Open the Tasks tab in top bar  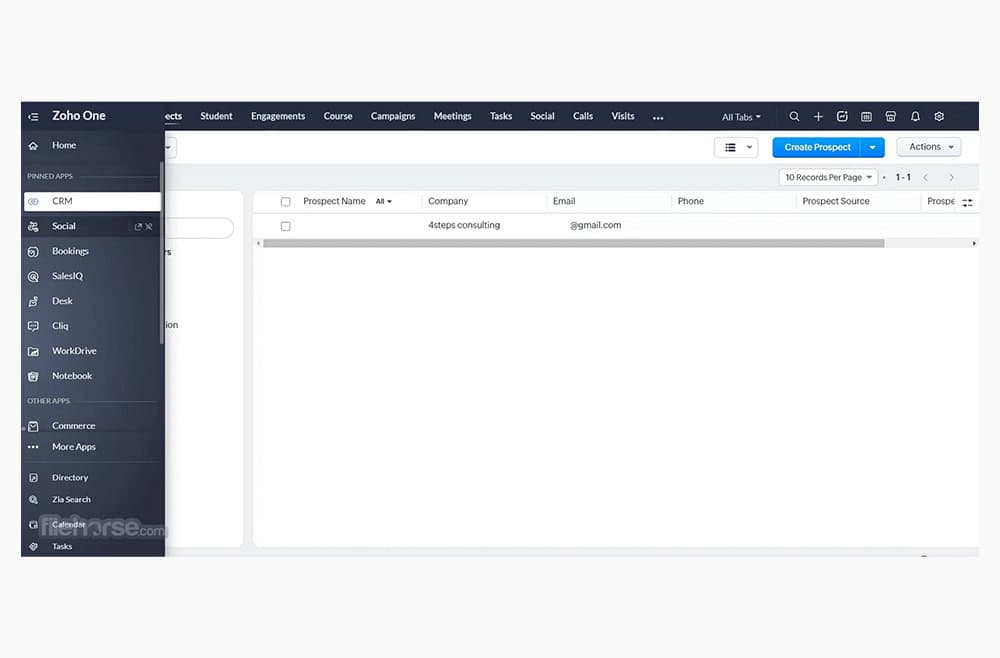[x=501, y=116]
